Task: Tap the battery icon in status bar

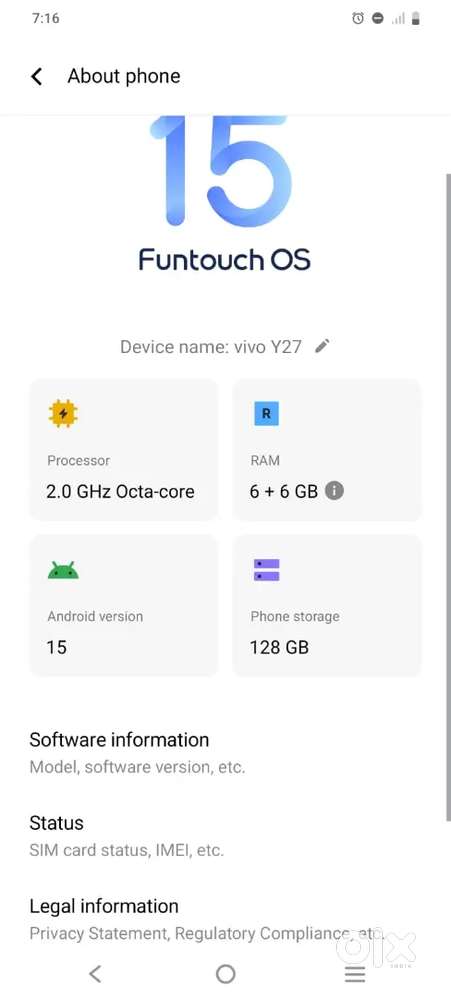Action: (x=415, y=18)
